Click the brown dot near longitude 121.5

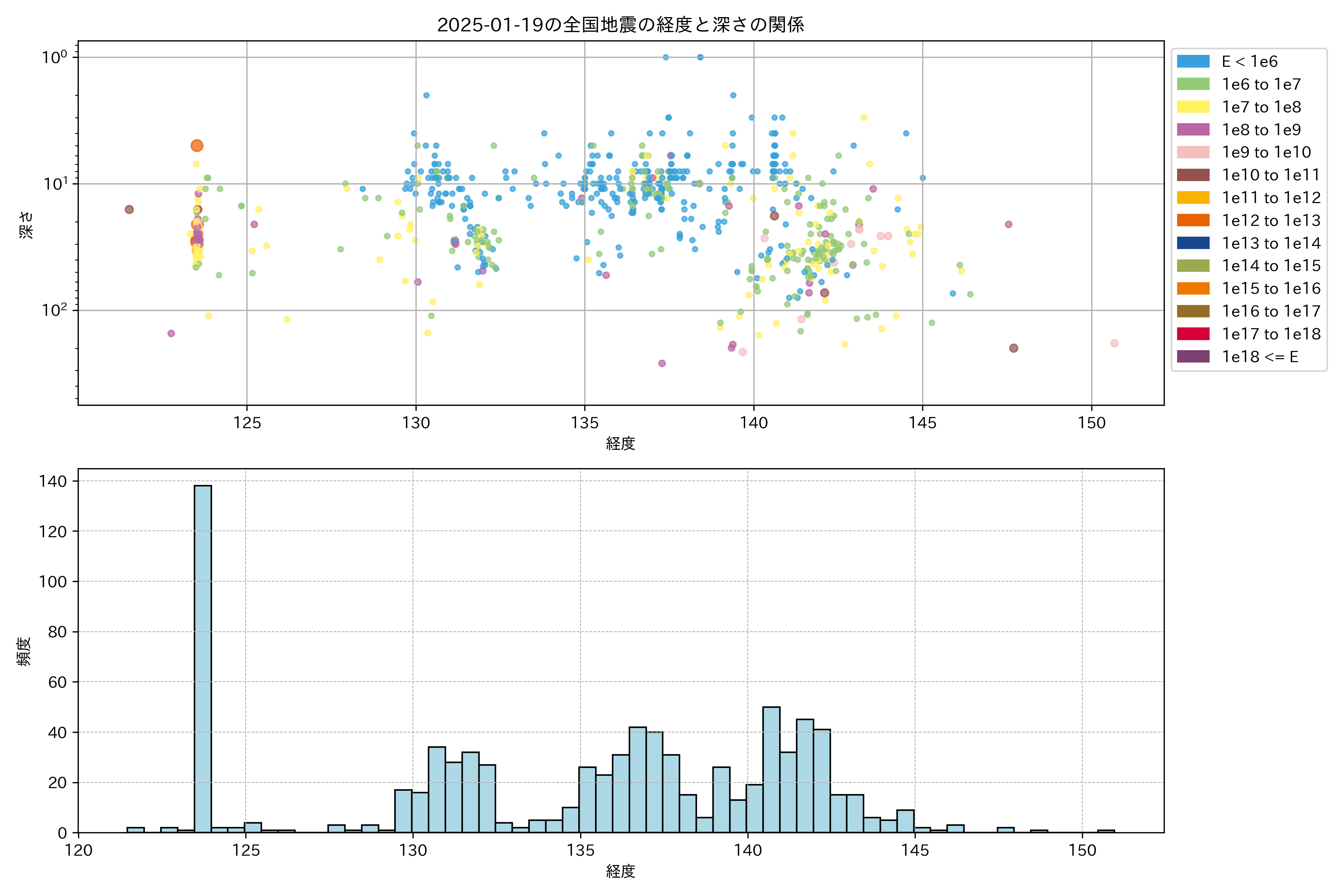tap(129, 210)
